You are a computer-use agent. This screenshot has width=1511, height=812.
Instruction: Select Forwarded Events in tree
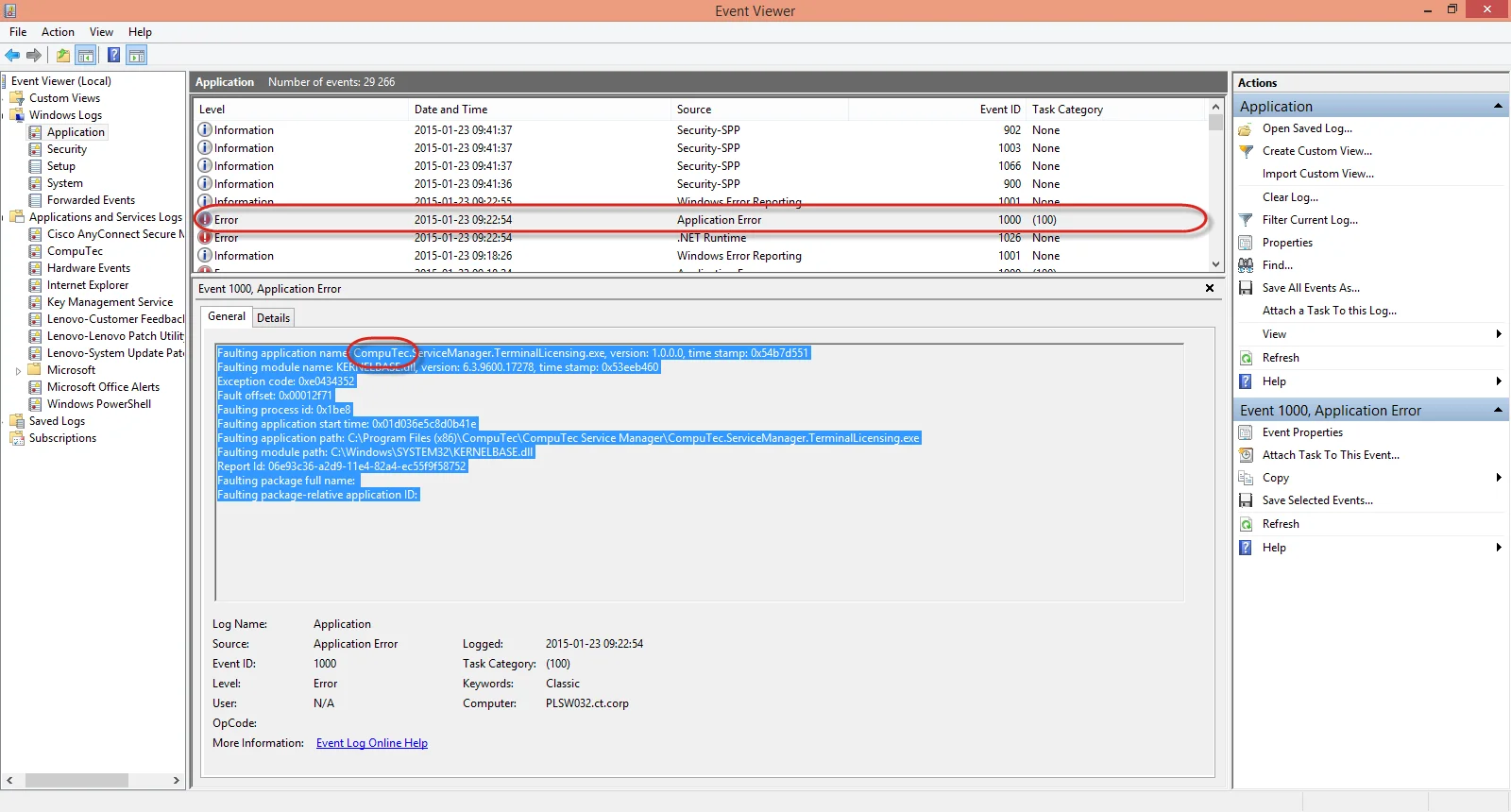[x=91, y=200]
